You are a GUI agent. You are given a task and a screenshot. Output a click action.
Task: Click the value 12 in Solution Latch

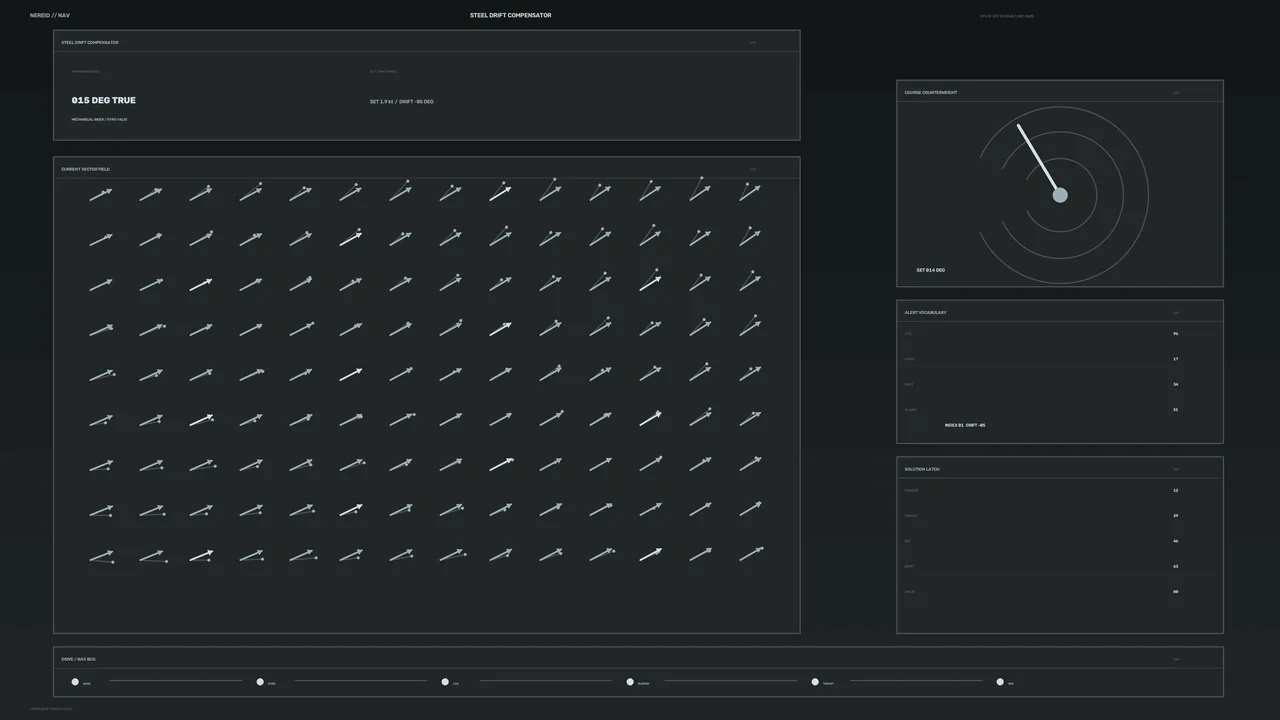[1176, 490]
